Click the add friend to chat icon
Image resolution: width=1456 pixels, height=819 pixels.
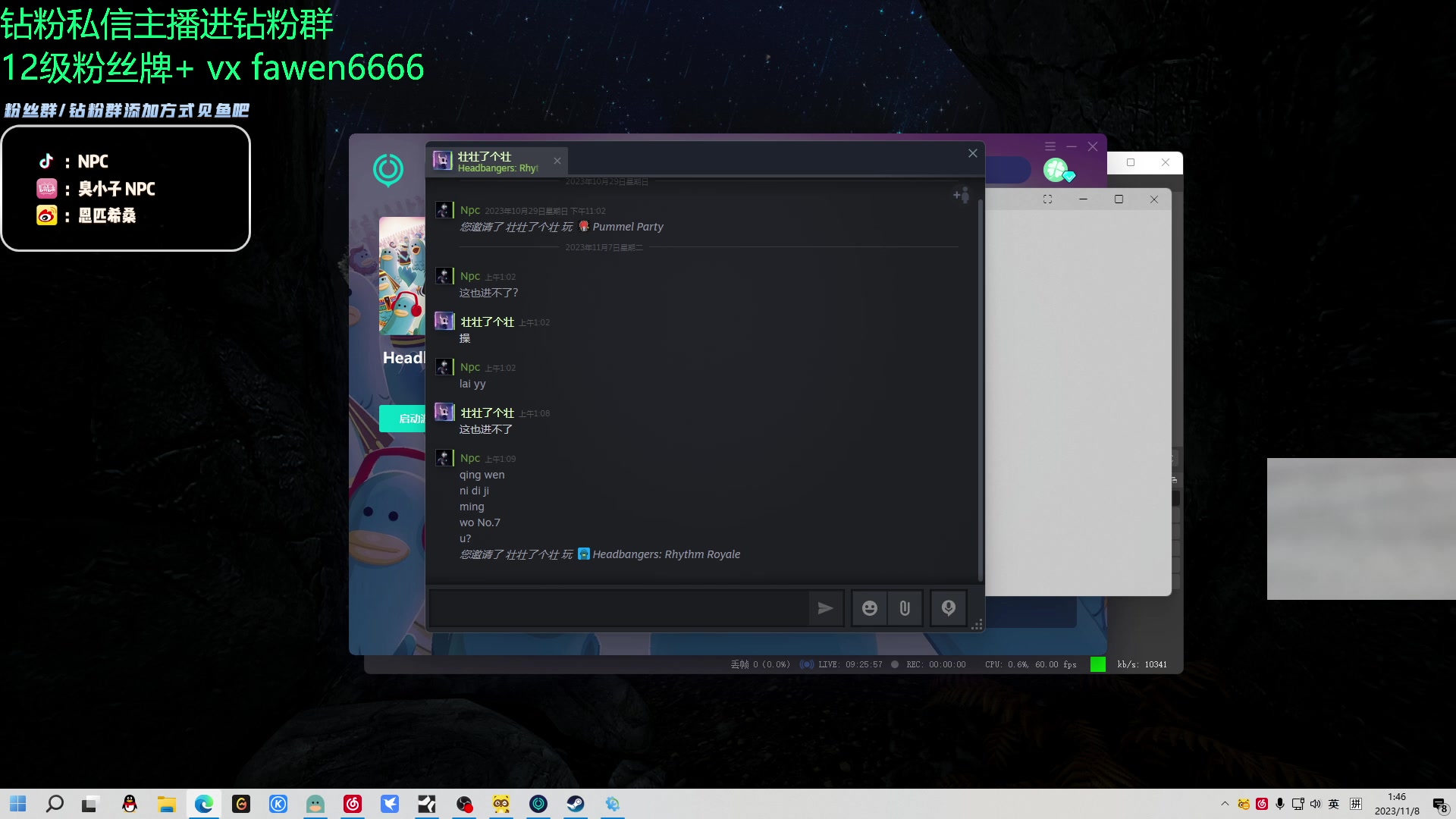click(x=961, y=196)
